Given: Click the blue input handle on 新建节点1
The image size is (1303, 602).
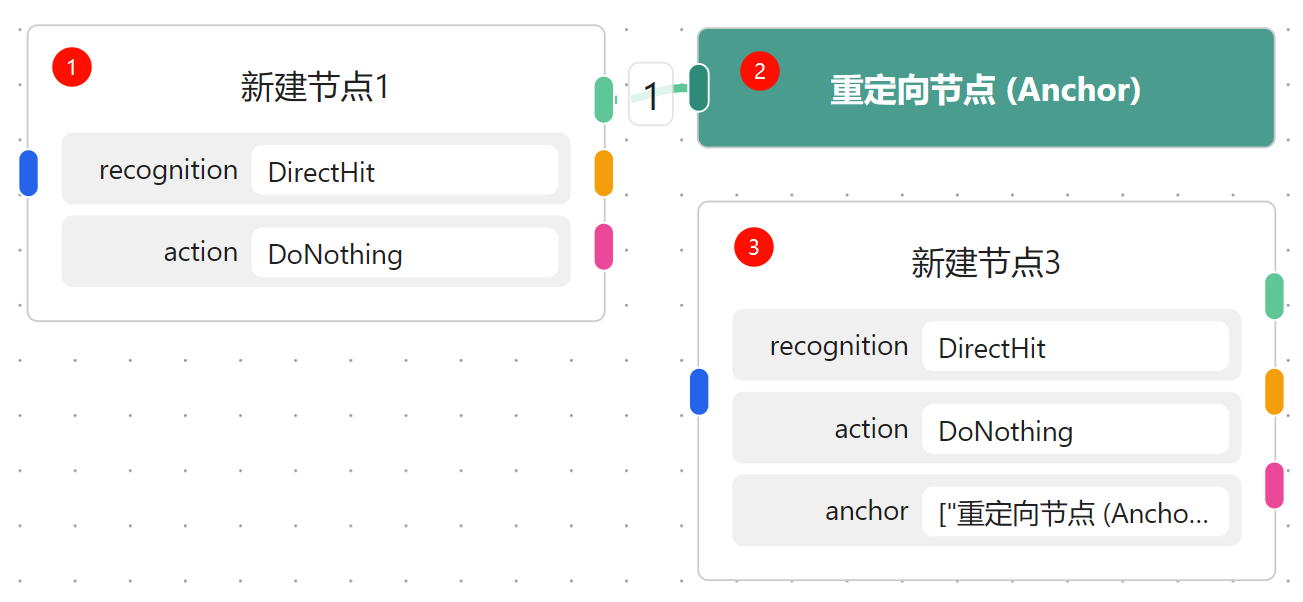Looking at the screenshot, I should (x=29, y=173).
